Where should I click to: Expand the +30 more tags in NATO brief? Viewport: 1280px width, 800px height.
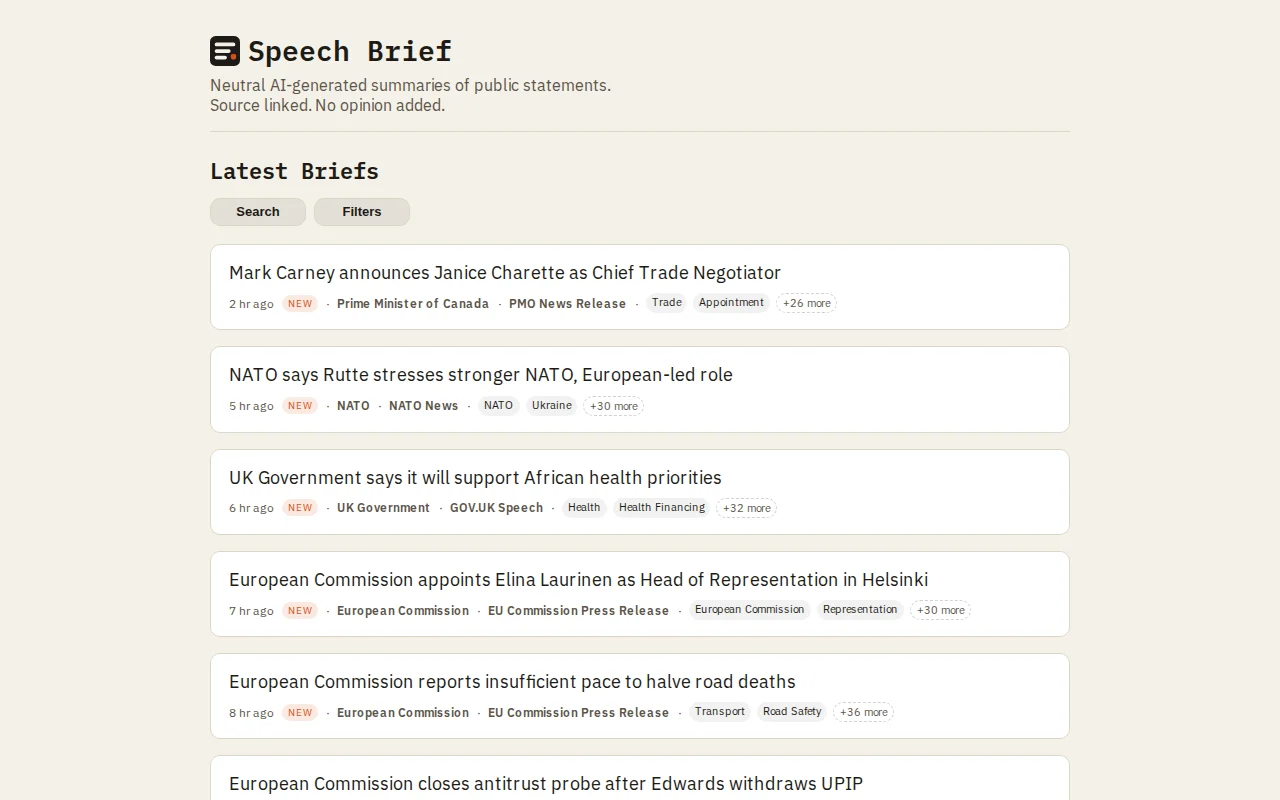click(x=613, y=405)
